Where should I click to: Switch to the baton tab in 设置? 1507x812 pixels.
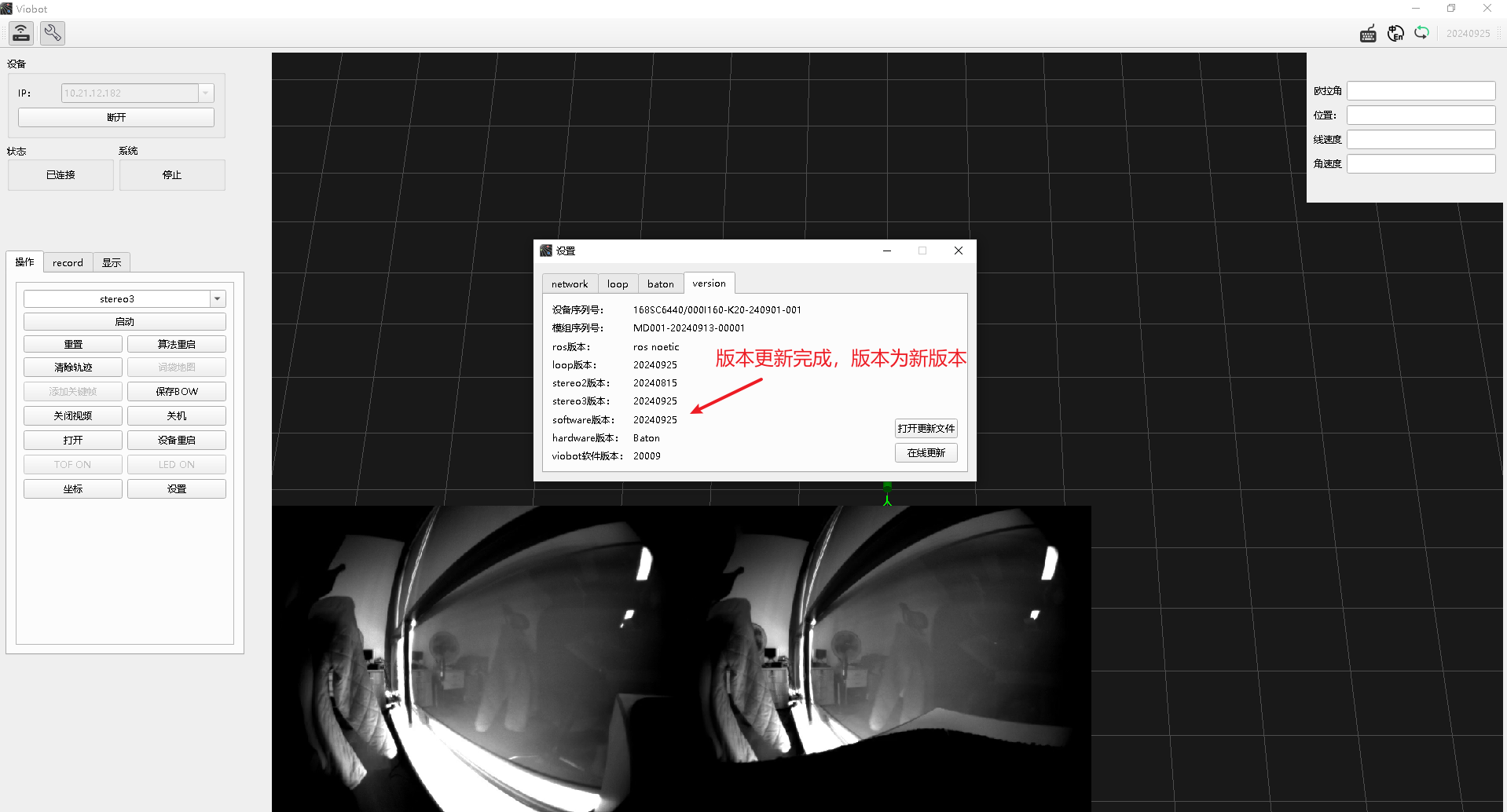tap(661, 284)
